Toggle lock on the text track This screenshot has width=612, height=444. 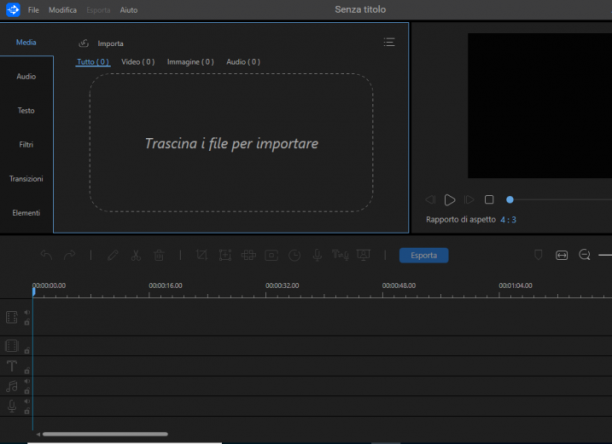coord(27,371)
